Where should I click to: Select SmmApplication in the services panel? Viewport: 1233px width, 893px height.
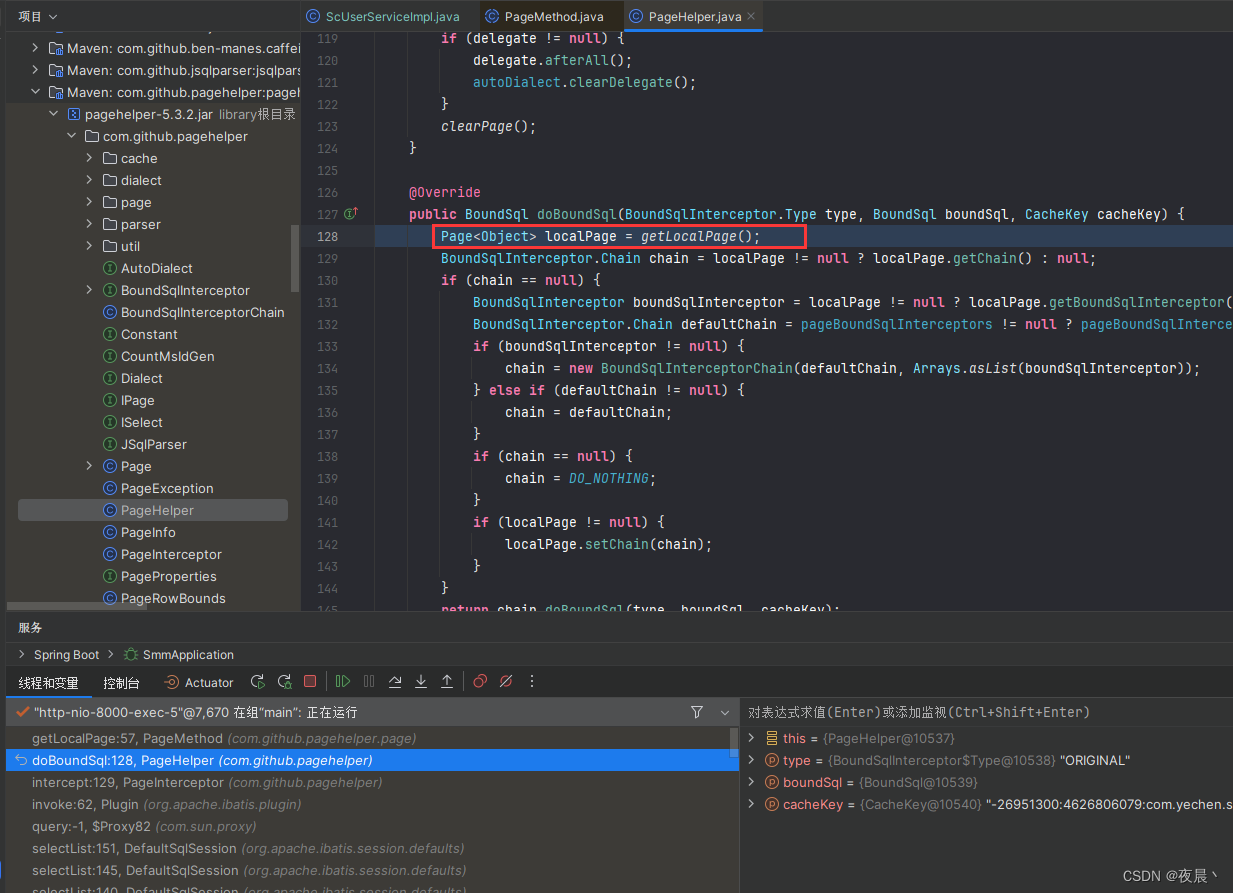(x=179, y=655)
